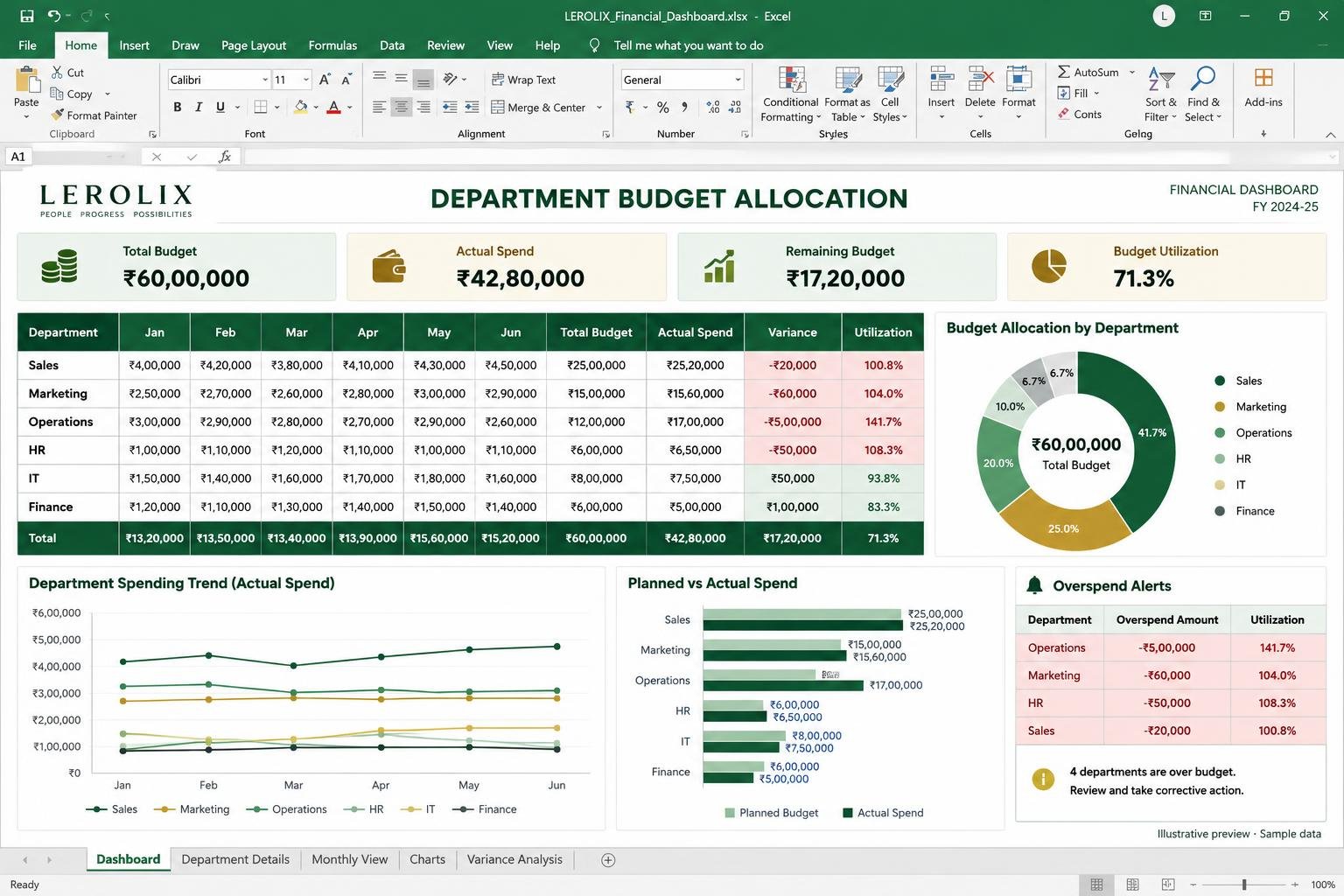Open the Formulas ribbon tab
This screenshot has width=1344, height=896.
[332, 45]
